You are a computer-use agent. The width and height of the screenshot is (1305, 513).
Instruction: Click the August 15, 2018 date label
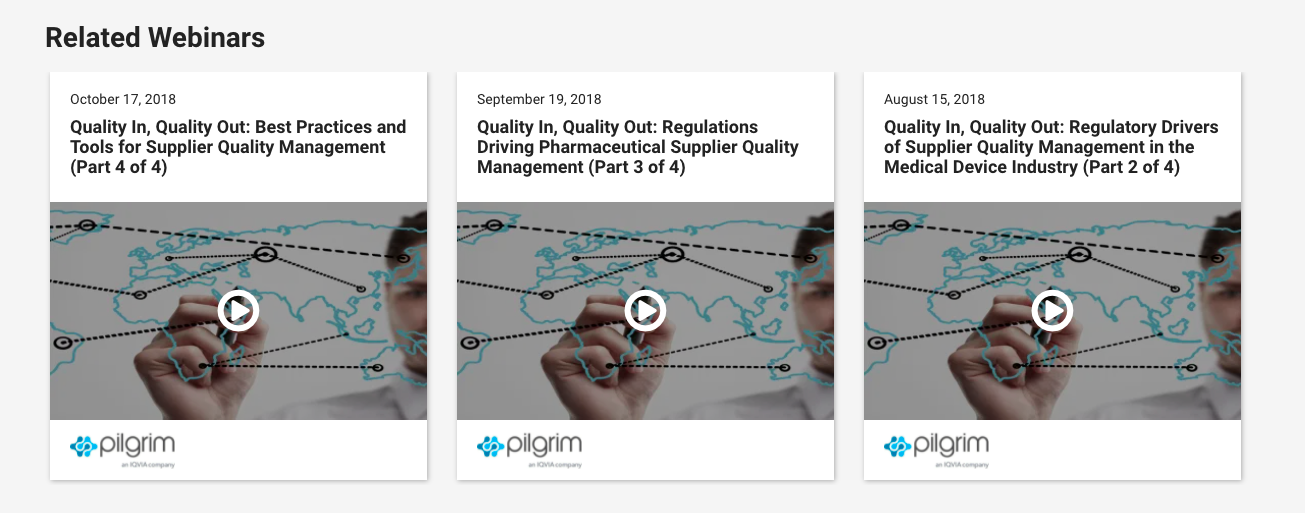point(934,99)
